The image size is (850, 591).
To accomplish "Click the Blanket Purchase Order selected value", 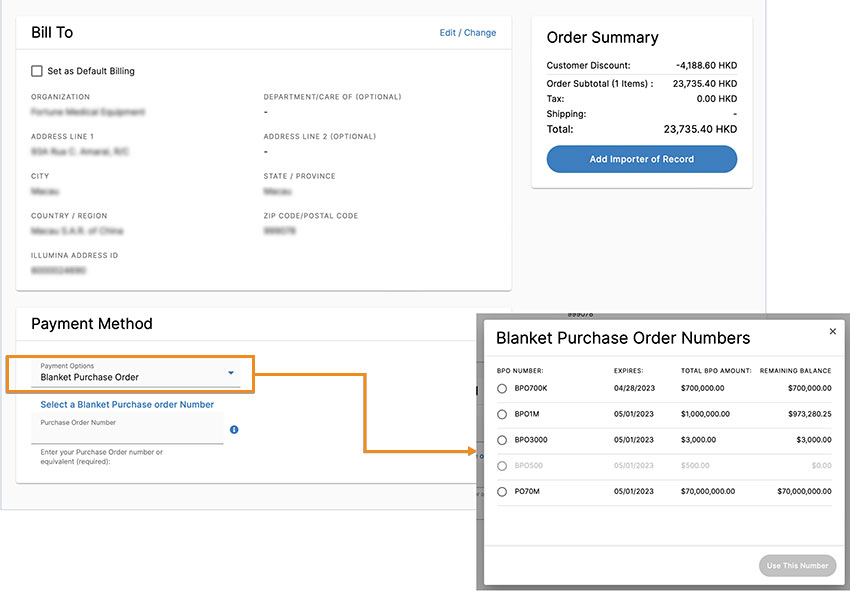I will tap(90, 378).
